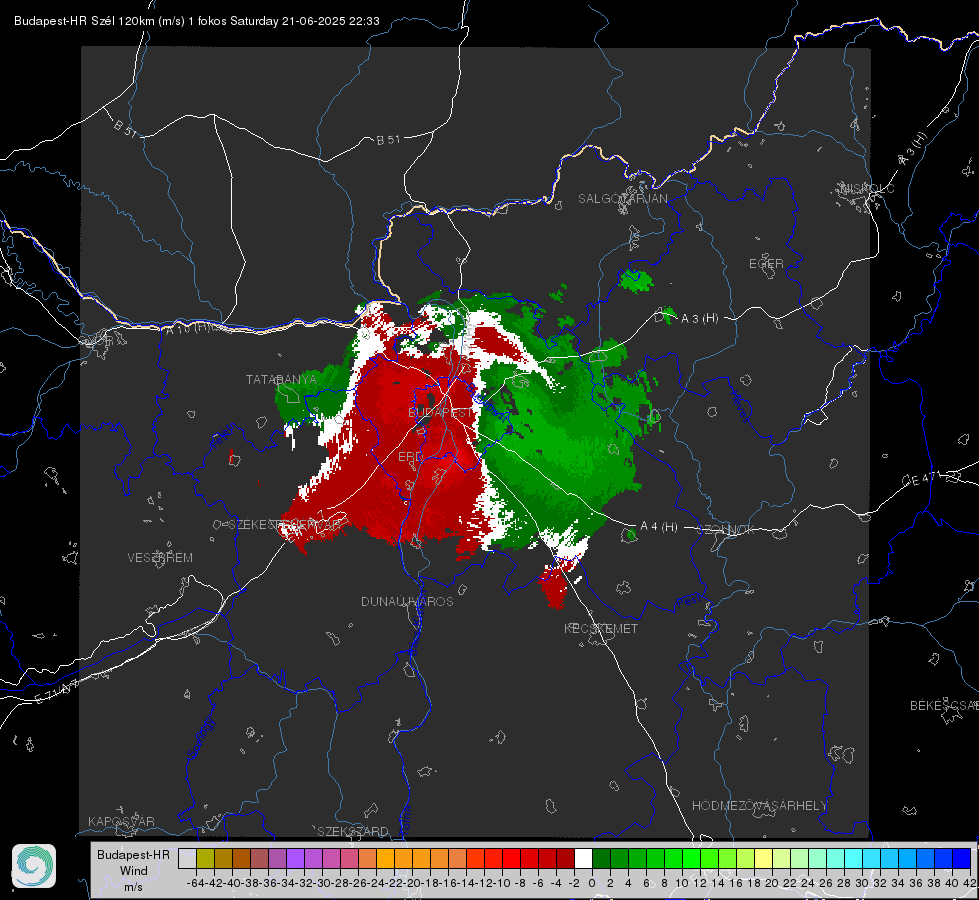Image resolution: width=979 pixels, height=900 pixels.
Task: Pick the light gray swatch at legend's left end
Action: 187,858
